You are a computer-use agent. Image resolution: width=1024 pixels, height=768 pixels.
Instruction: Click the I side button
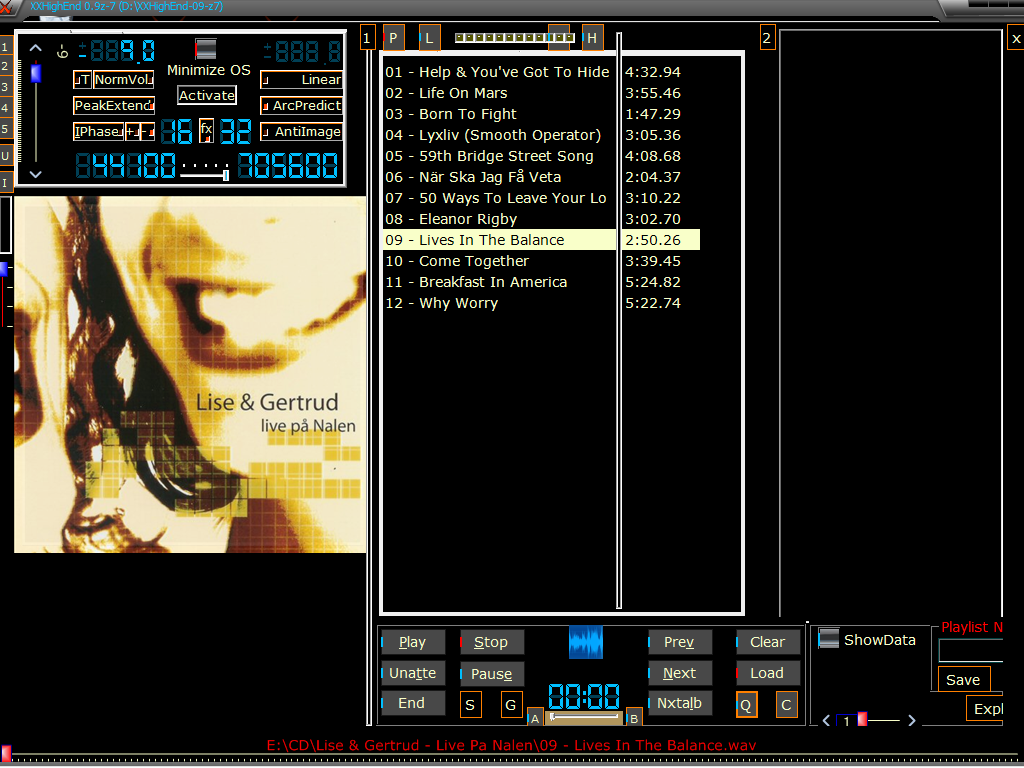pos(5,183)
